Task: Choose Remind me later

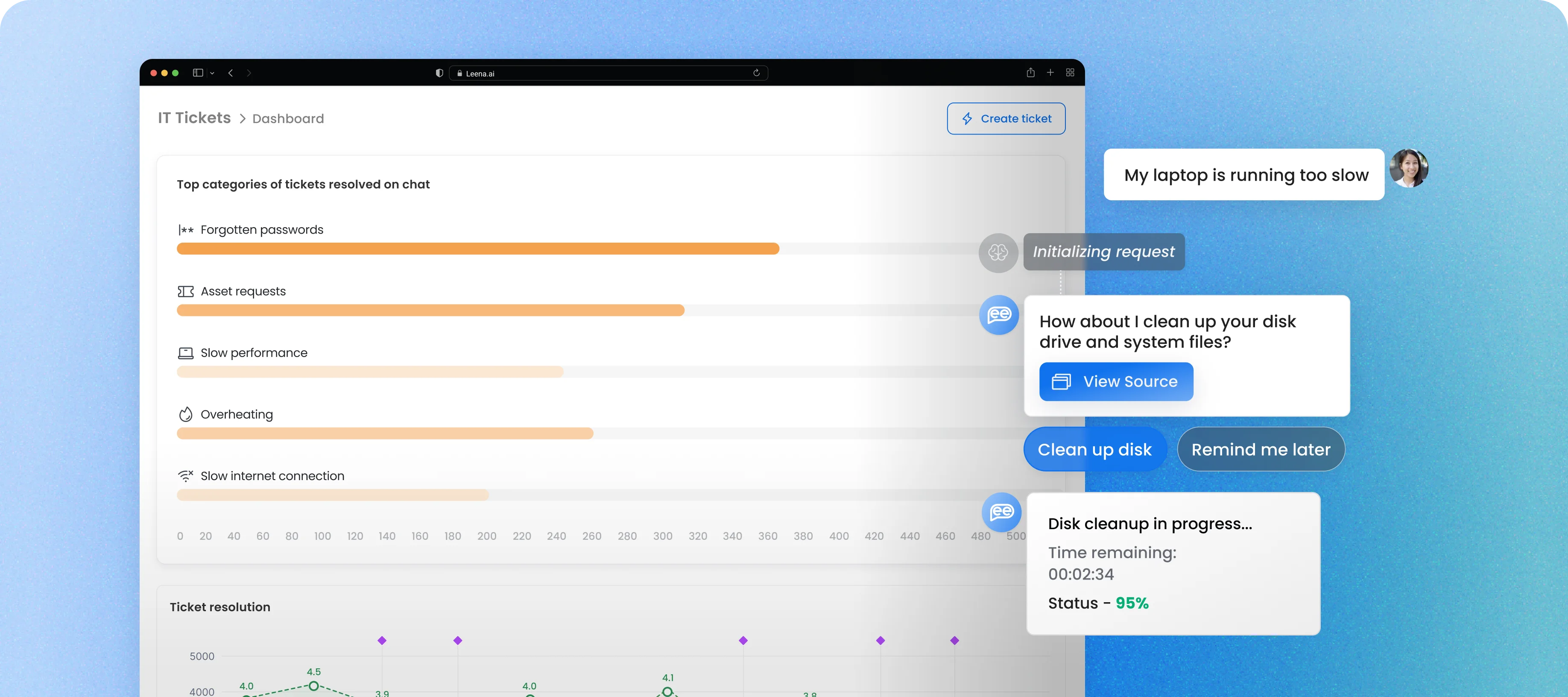Action: click(1261, 449)
